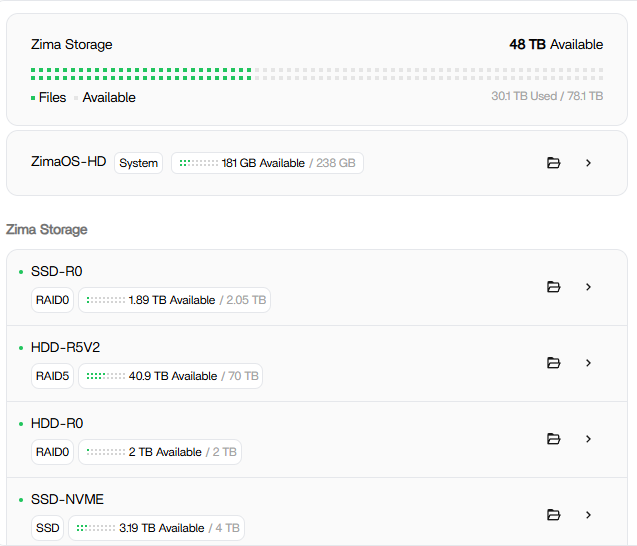
Task: Open the HDD-R5V2 folder icon
Action: (553, 363)
